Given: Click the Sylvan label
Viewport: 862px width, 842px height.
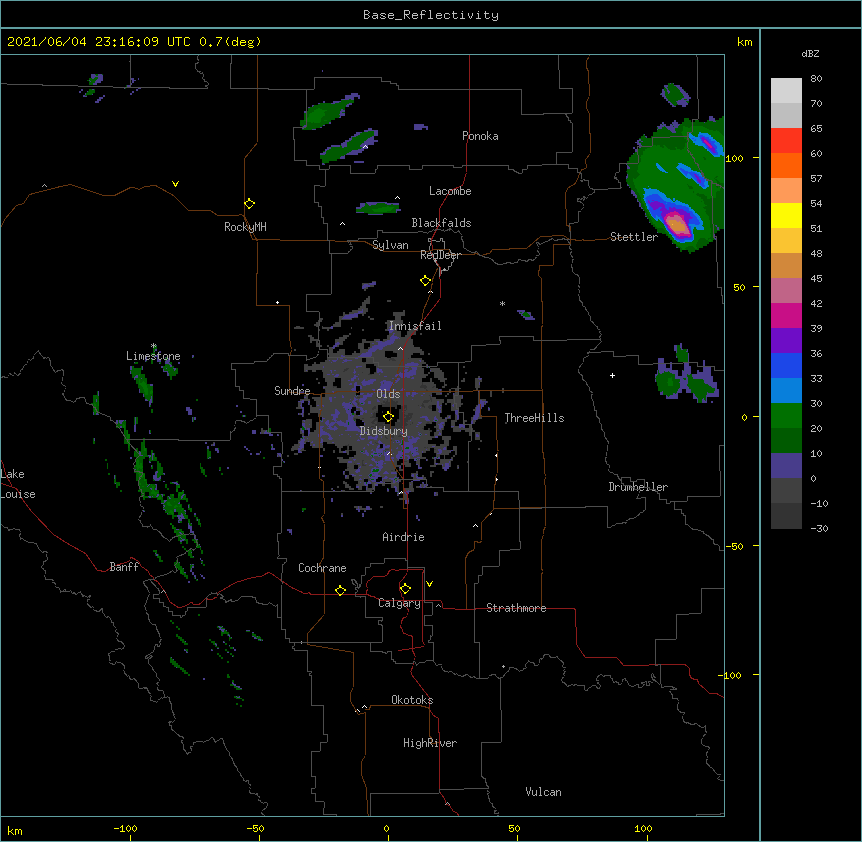Looking at the screenshot, I should 390,245.
